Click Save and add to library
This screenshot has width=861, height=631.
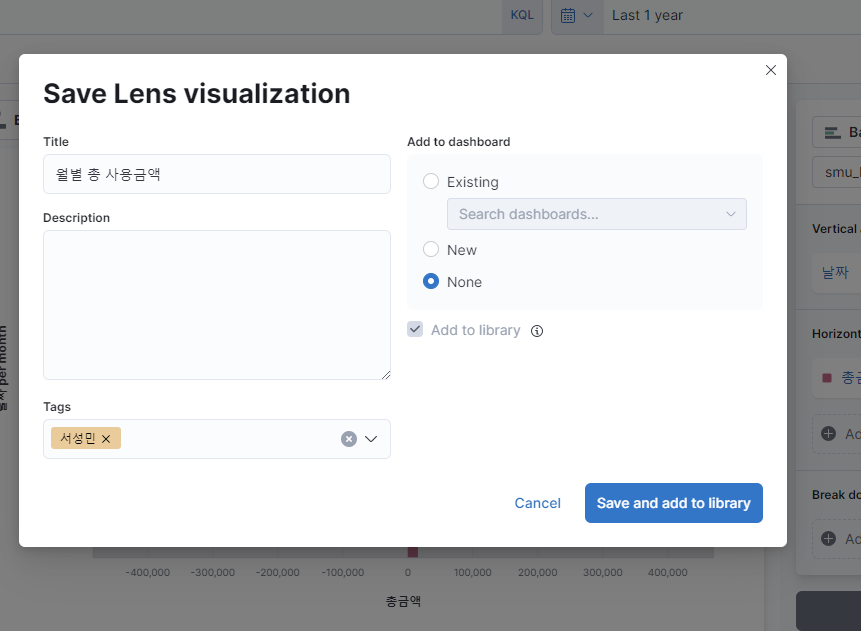click(674, 503)
